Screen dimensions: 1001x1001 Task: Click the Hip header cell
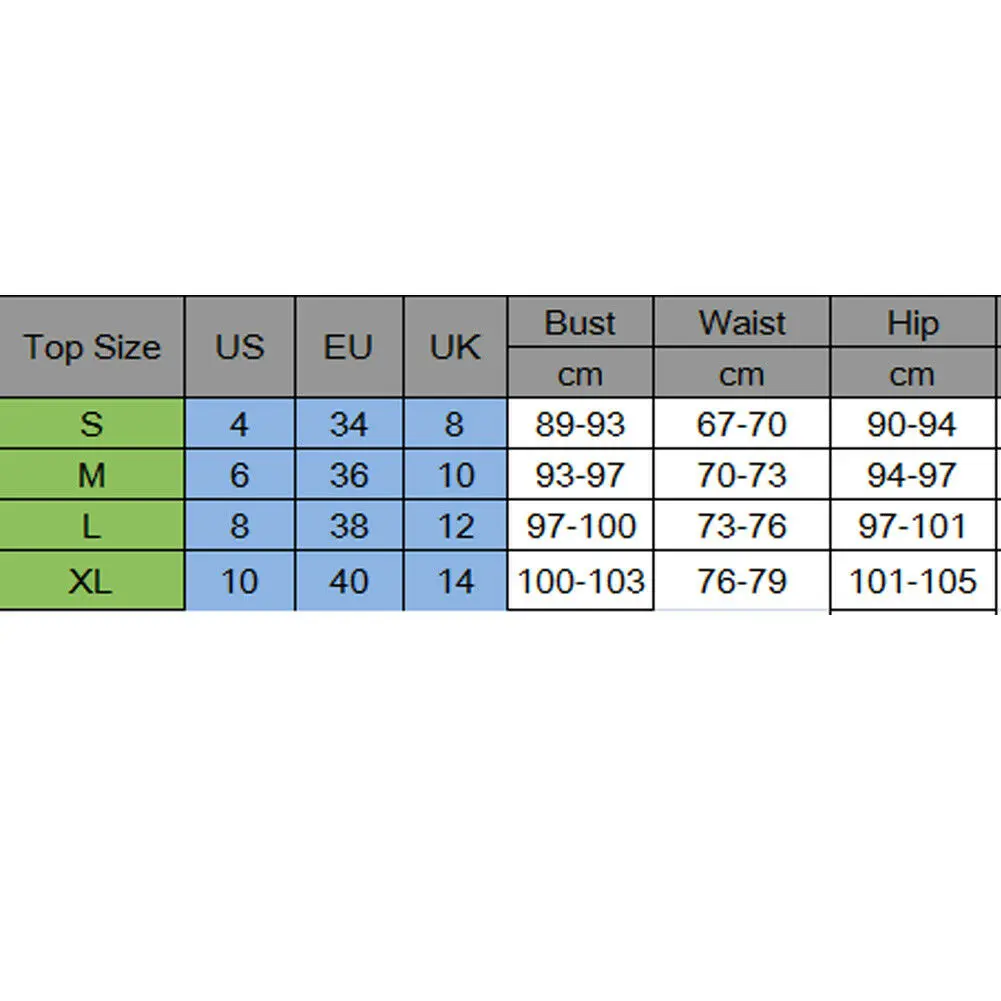click(x=913, y=322)
